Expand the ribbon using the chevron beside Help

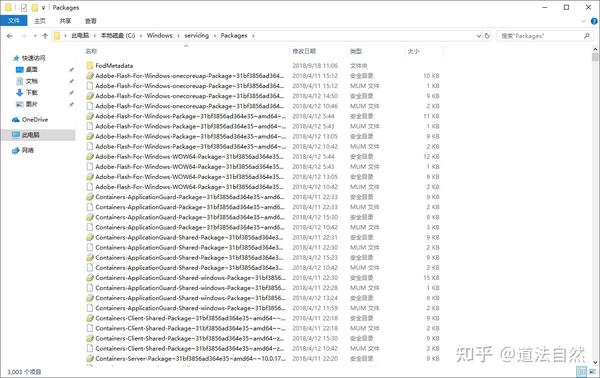pos(584,21)
